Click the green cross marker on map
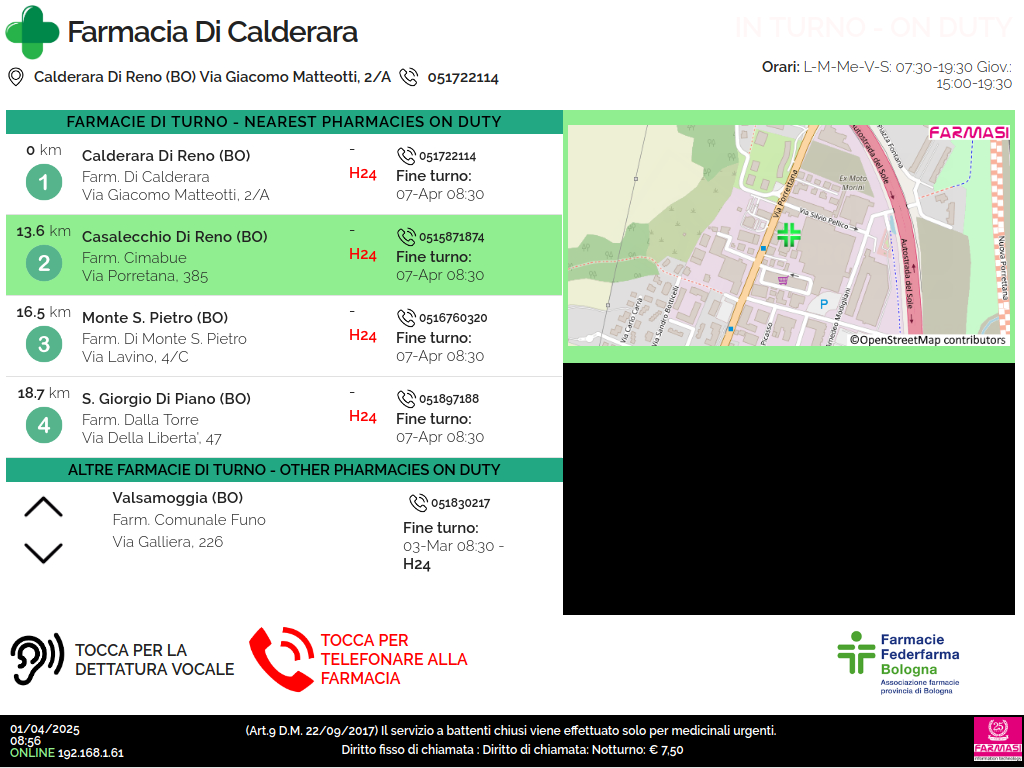Image resolution: width=1024 pixels, height=768 pixels. [789, 235]
